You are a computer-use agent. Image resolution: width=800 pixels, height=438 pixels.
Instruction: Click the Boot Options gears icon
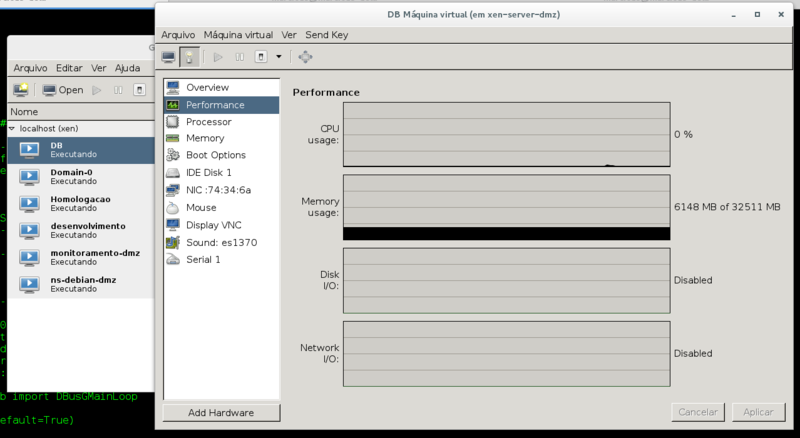(x=173, y=155)
